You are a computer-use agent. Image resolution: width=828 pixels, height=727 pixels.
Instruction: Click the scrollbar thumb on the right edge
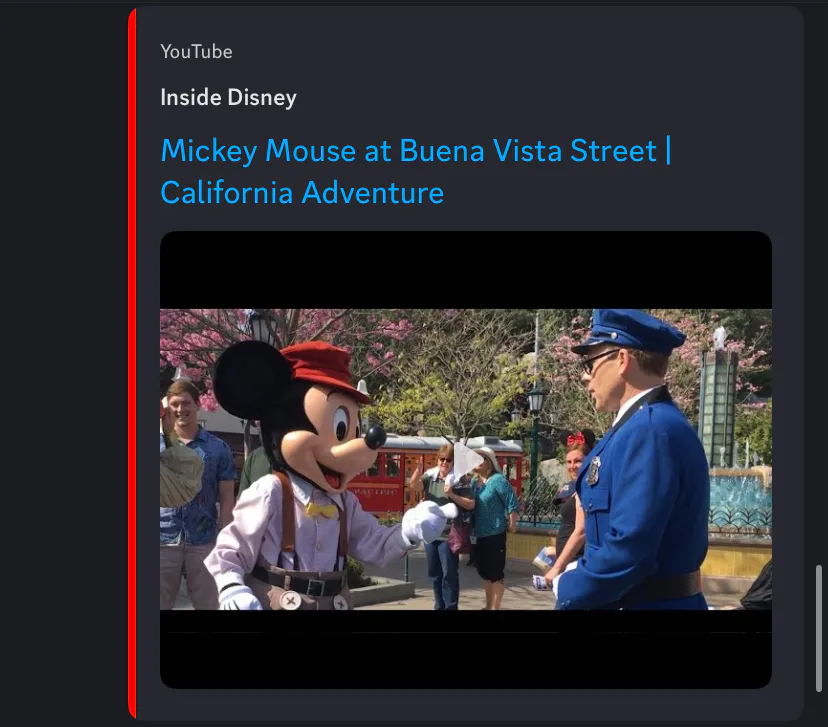click(819, 629)
